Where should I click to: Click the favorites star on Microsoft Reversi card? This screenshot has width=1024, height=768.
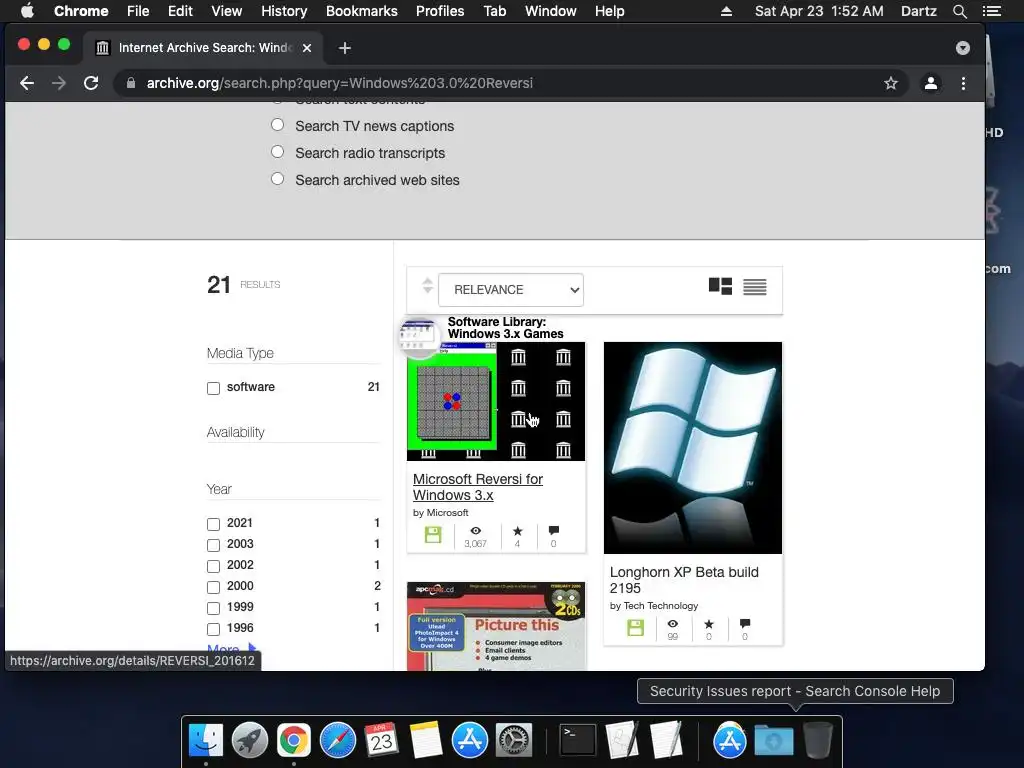coord(517,531)
